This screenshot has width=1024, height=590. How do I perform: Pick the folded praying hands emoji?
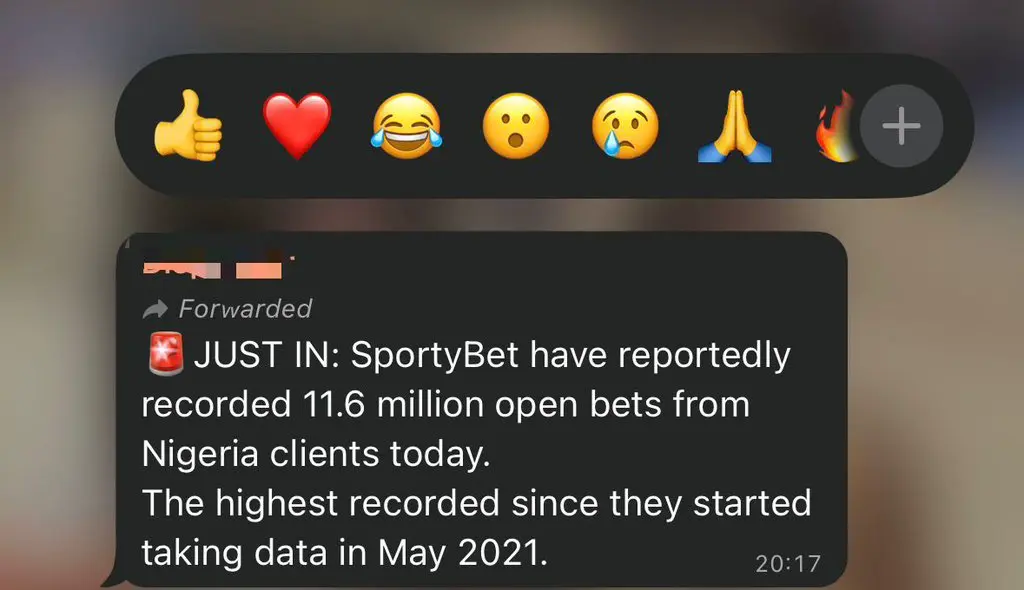click(735, 125)
